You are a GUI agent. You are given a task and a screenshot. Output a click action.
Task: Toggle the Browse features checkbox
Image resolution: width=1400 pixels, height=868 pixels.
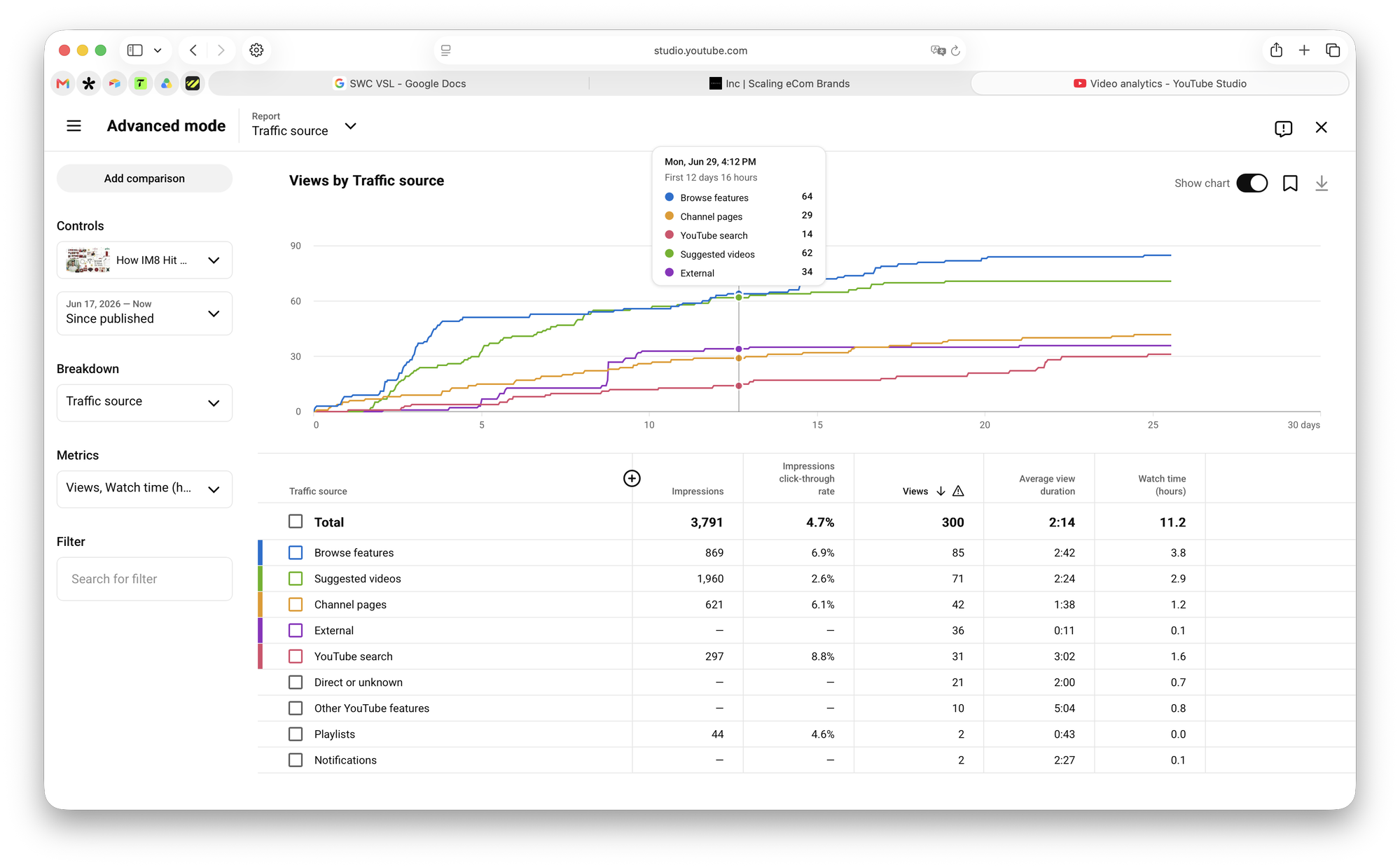pyautogui.click(x=296, y=553)
